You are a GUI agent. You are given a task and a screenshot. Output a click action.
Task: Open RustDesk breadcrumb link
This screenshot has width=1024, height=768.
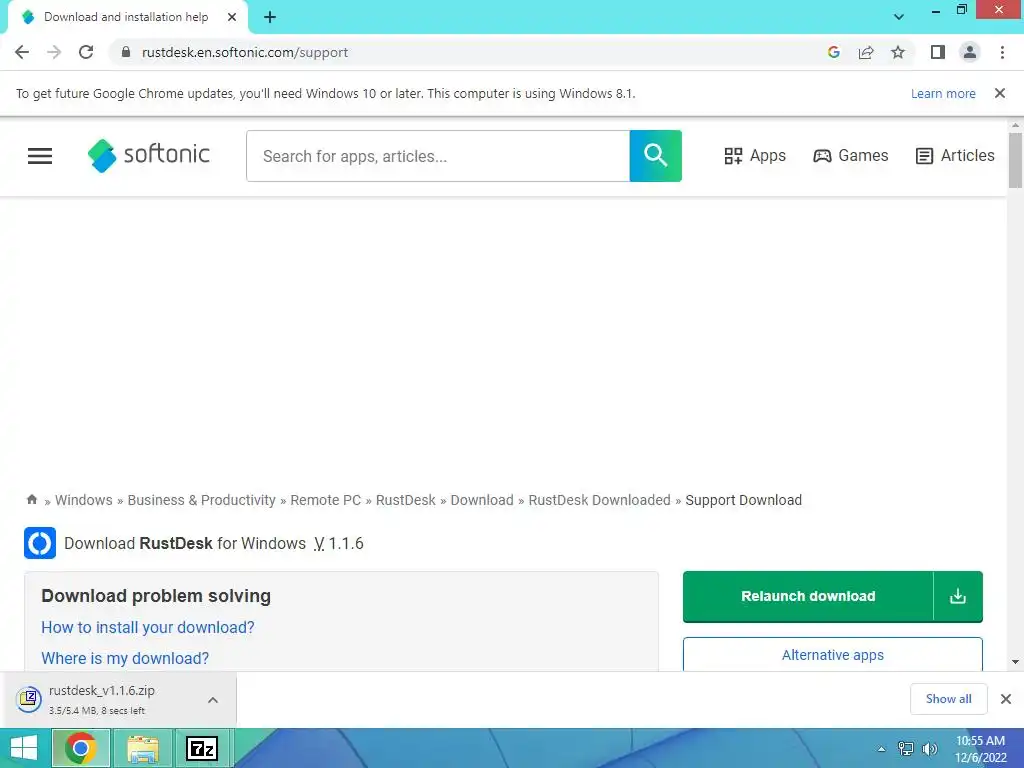406,500
